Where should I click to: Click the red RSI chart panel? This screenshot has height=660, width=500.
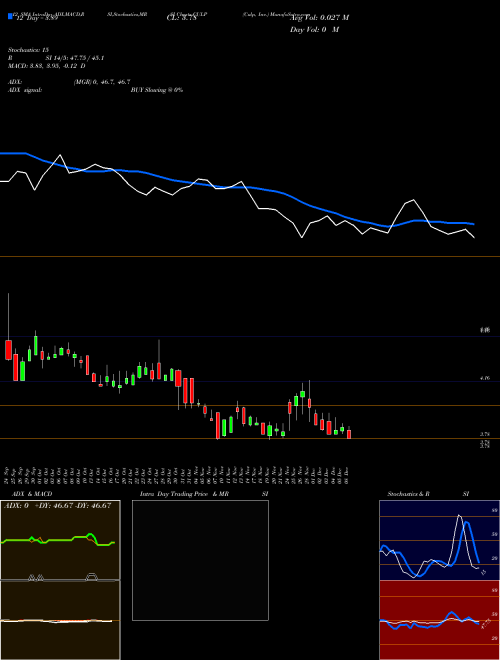[x=439, y=620]
